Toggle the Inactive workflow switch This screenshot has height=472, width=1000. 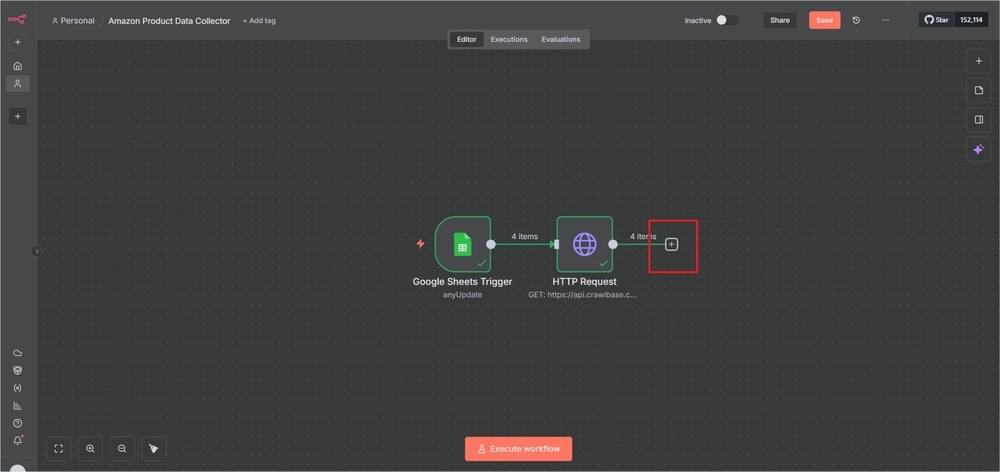pyautogui.click(x=727, y=20)
